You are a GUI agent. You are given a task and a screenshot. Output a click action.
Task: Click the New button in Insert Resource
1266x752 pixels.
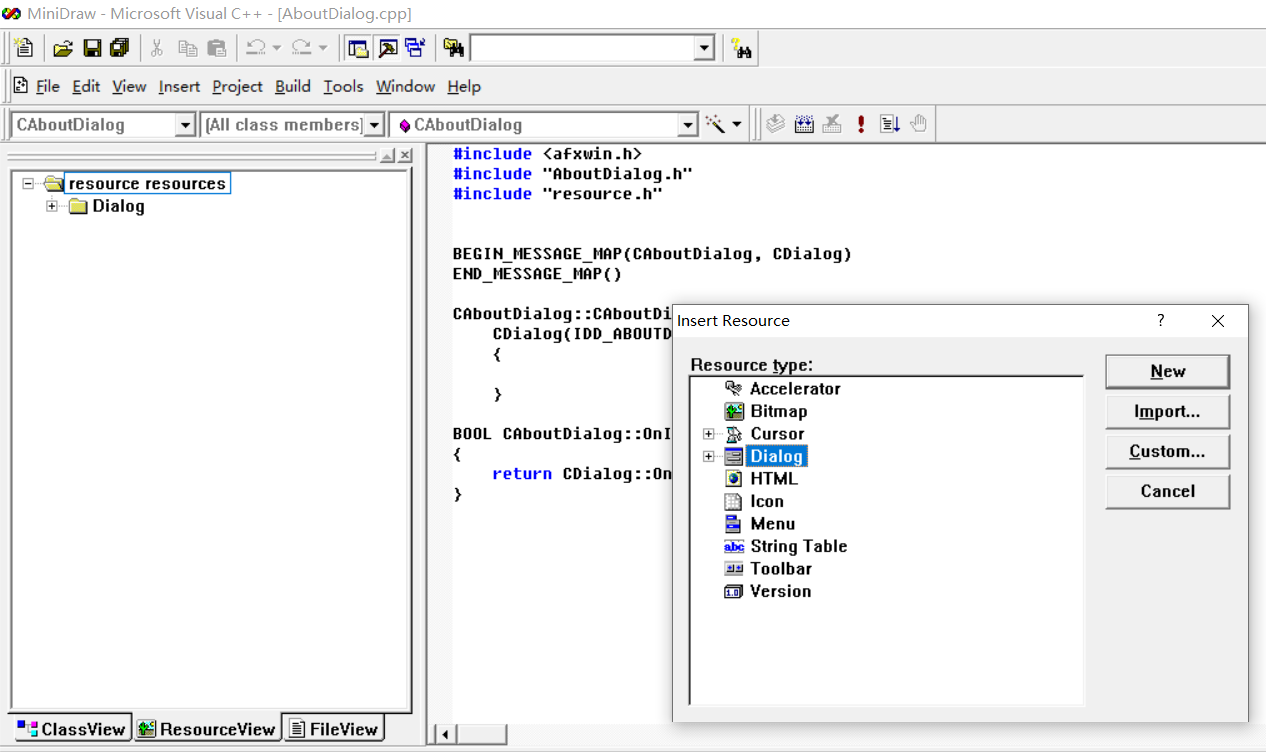tap(1167, 371)
